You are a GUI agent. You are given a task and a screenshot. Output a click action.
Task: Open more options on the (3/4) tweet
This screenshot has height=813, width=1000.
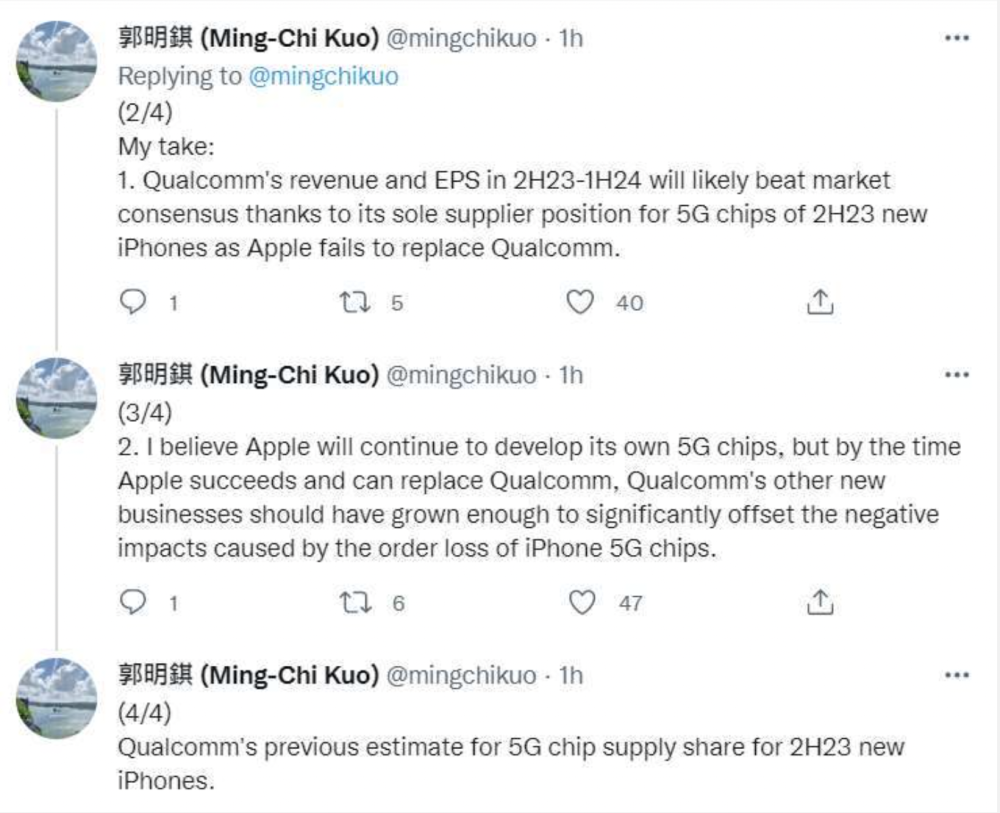[x=957, y=375]
